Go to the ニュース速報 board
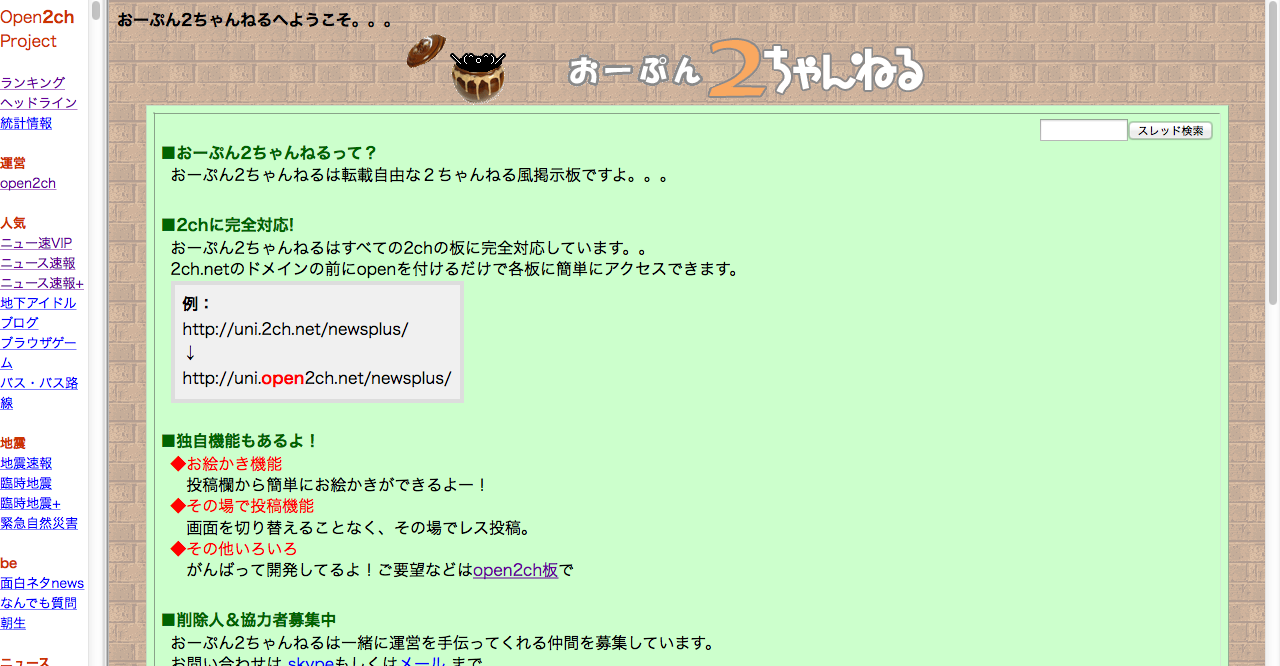The height and width of the screenshot is (666, 1280). pyautogui.click(x=38, y=263)
